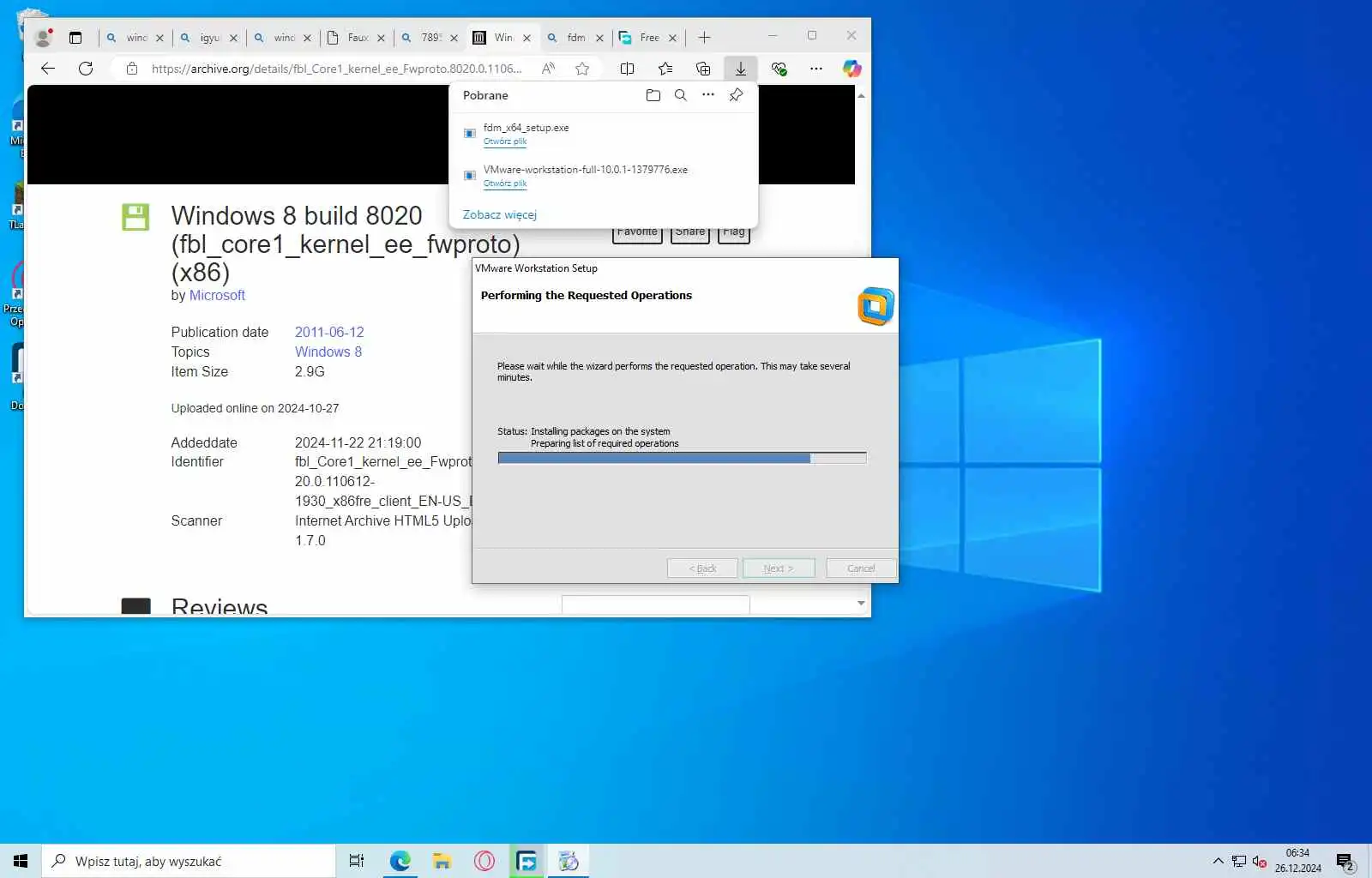The height and width of the screenshot is (878, 1372).
Task: Click the "Windows 8 build 8020" page title
Action: [x=346, y=244]
